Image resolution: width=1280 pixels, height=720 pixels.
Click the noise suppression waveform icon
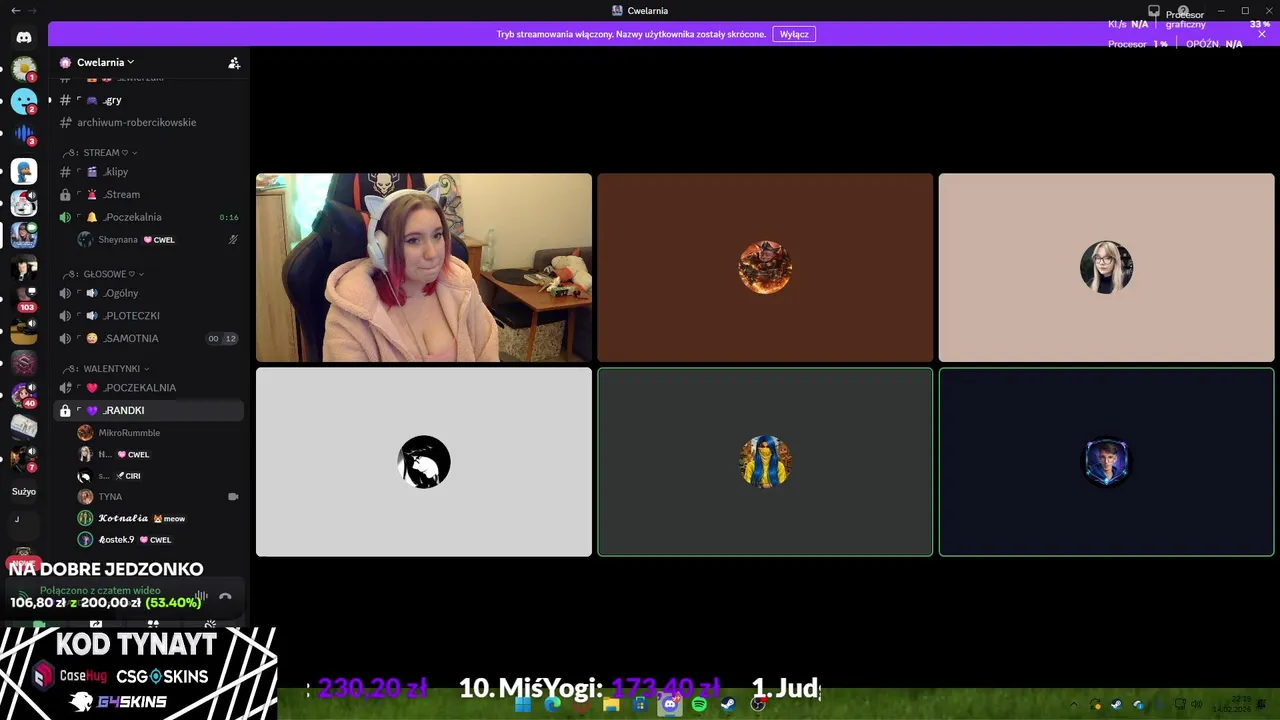tap(201, 597)
